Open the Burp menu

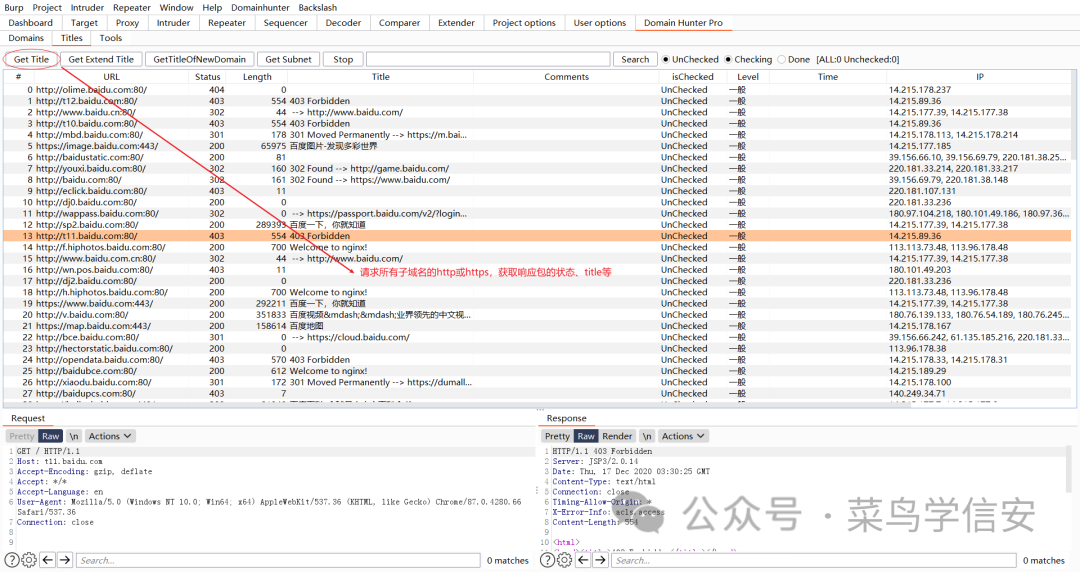click(x=14, y=8)
